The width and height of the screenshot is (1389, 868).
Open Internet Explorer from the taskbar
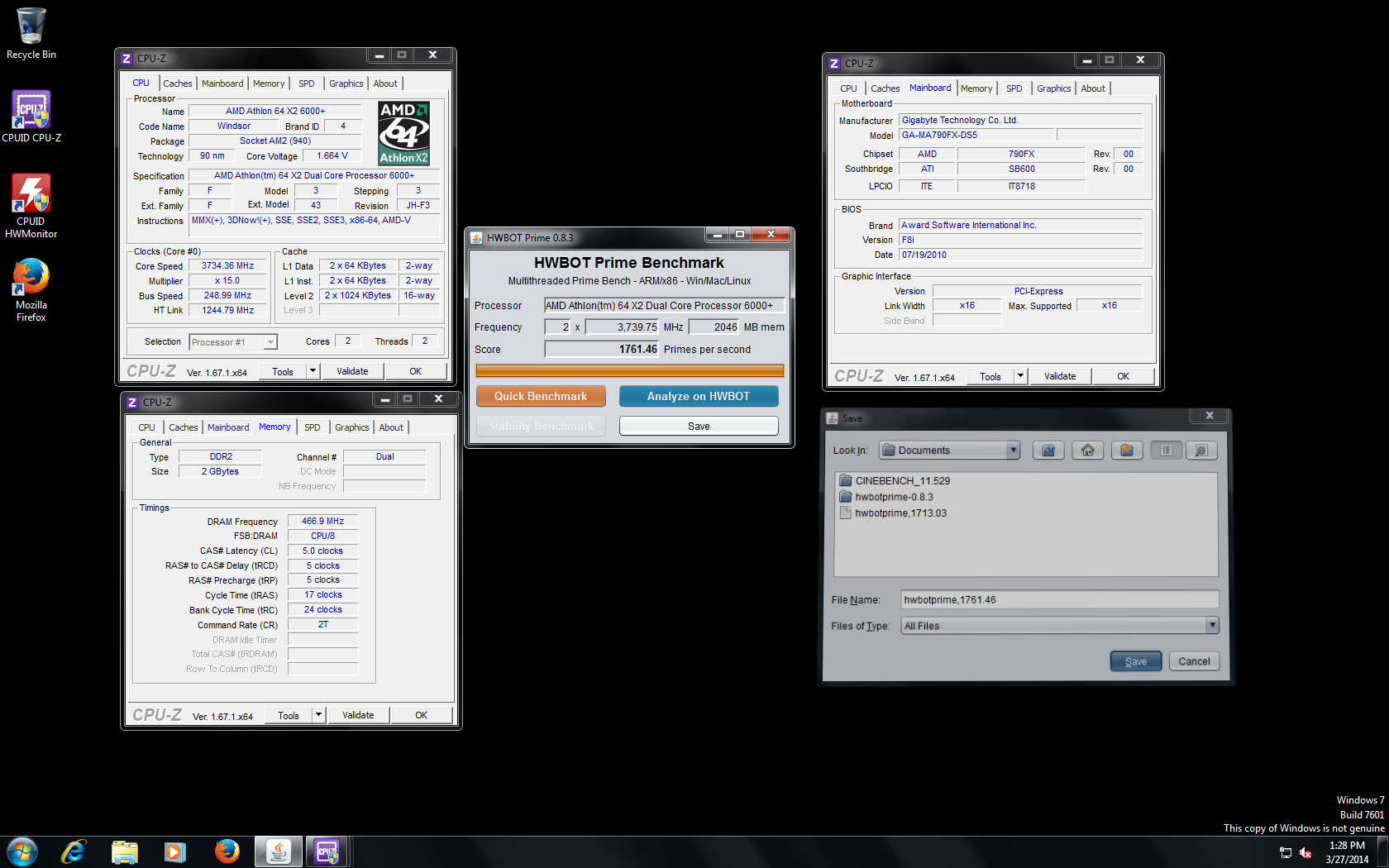pyautogui.click(x=74, y=851)
